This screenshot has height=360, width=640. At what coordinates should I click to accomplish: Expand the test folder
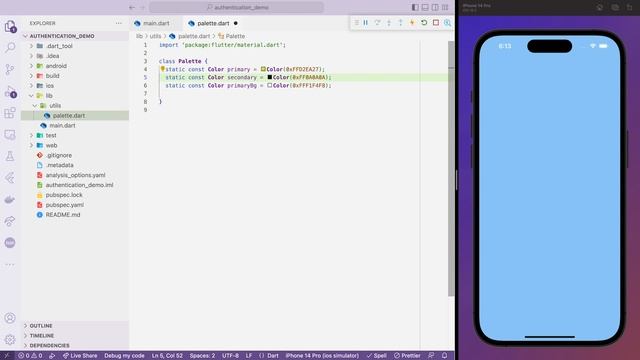(31, 135)
